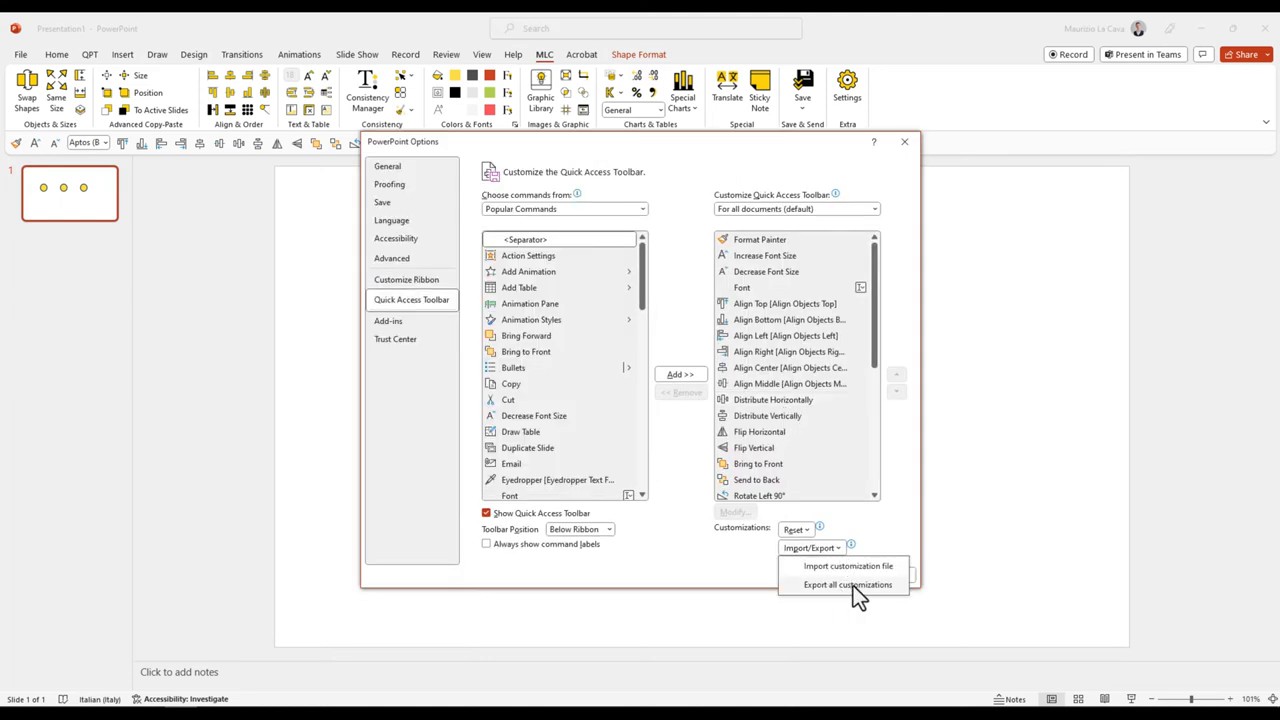Adjust the zoom slider in status bar
Image resolution: width=1280 pixels, height=720 pixels.
coord(1191,699)
